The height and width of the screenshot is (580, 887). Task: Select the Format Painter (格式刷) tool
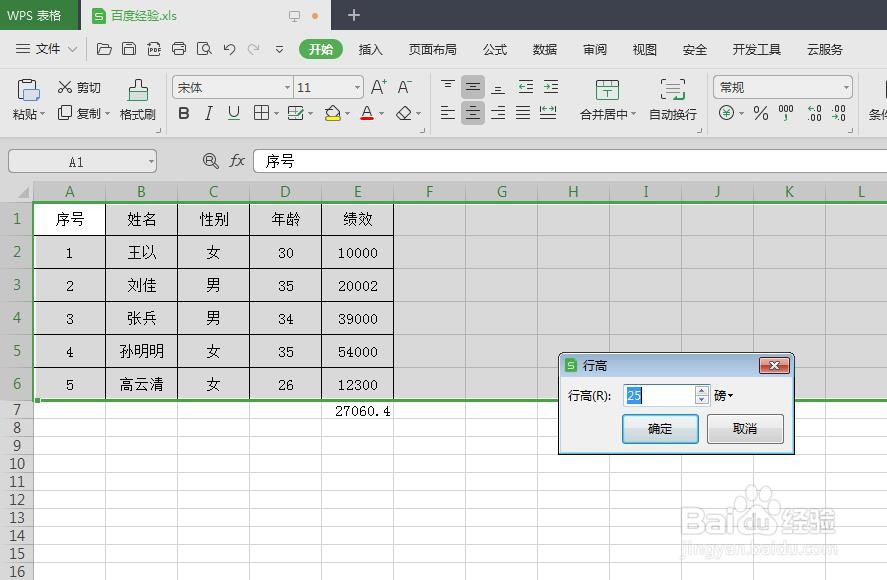coord(136,100)
